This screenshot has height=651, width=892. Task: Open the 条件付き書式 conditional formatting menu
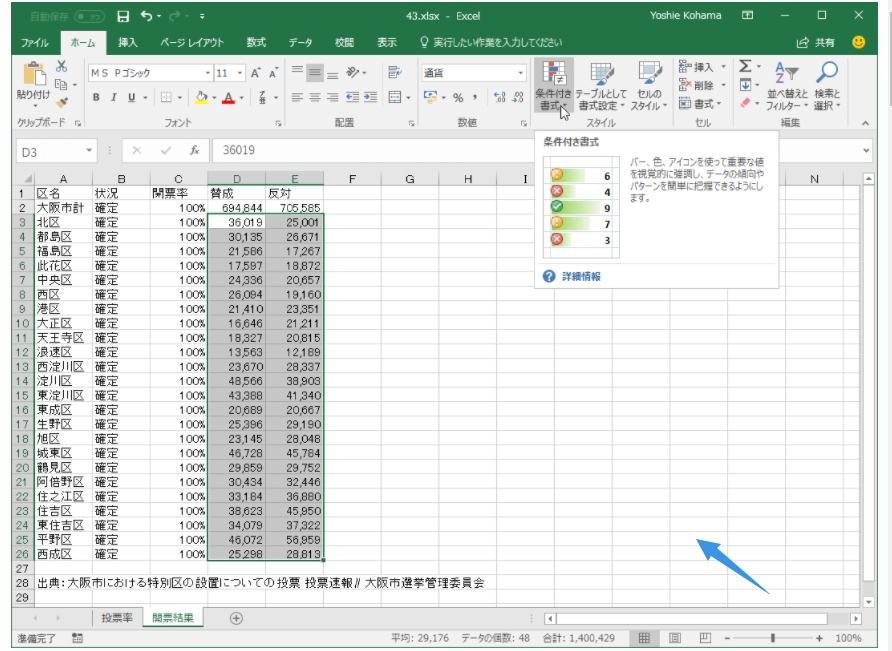(x=553, y=86)
